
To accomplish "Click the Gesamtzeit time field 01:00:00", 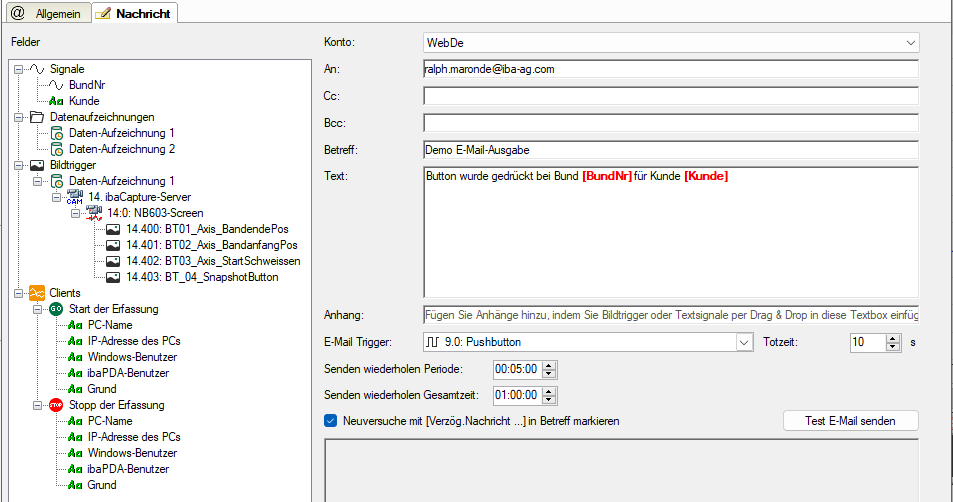I will tap(517, 395).
